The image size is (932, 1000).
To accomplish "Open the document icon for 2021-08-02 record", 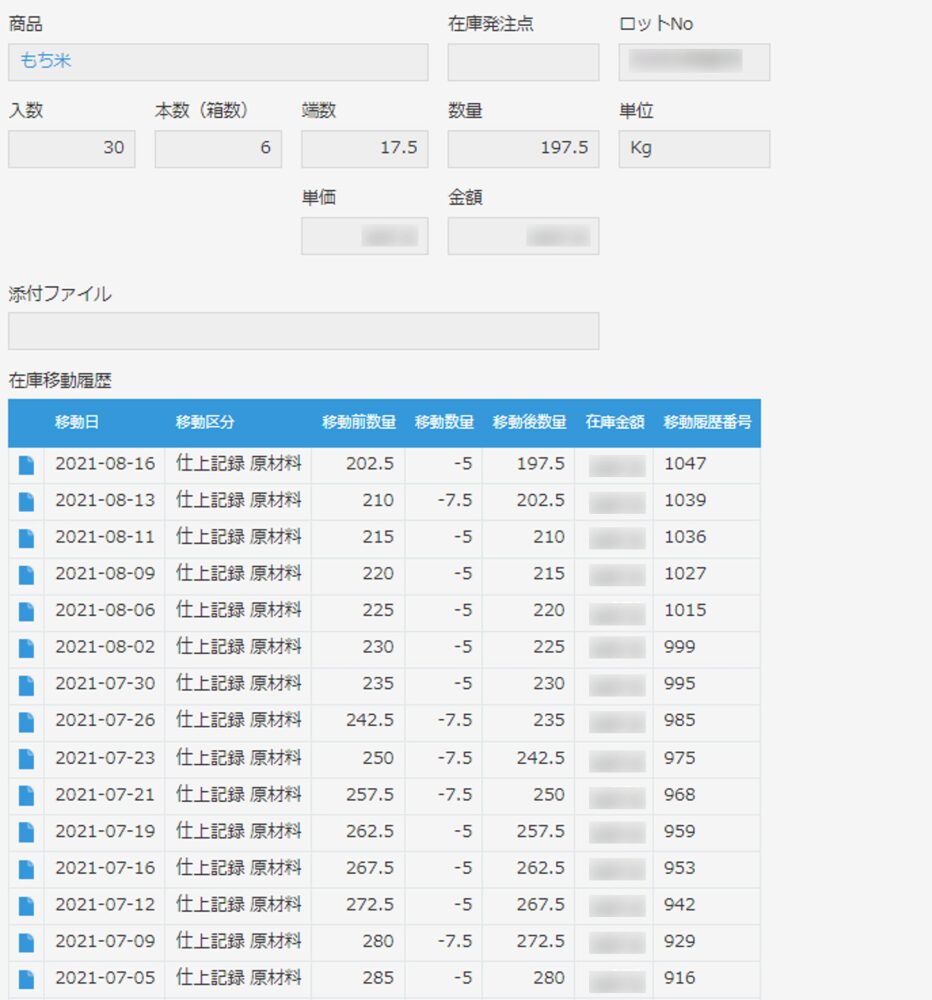I will (x=27, y=648).
